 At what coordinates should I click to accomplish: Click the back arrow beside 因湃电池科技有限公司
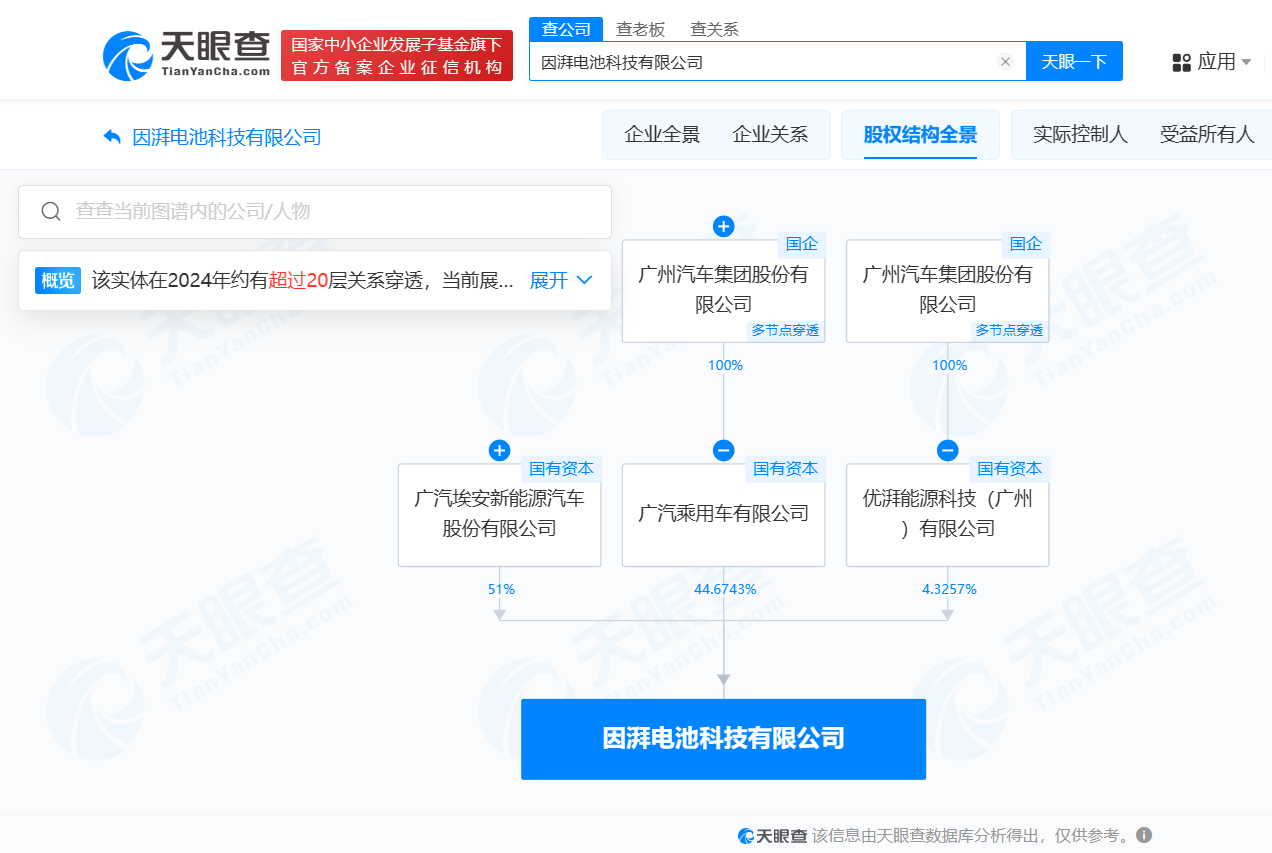click(112, 135)
